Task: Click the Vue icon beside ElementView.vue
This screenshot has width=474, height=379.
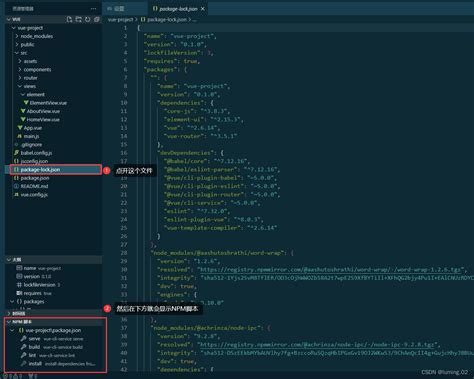Action: [x=26, y=103]
